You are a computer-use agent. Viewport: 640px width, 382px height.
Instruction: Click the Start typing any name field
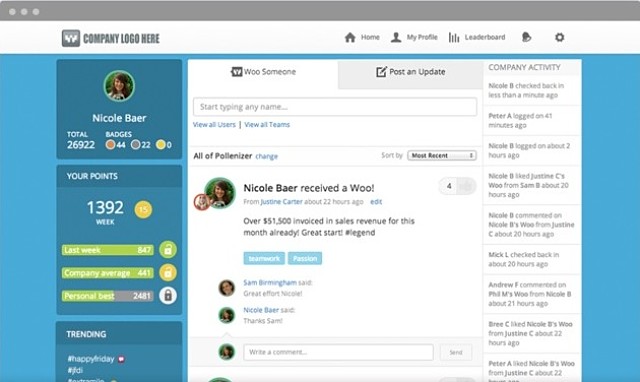(x=335, y=107)
